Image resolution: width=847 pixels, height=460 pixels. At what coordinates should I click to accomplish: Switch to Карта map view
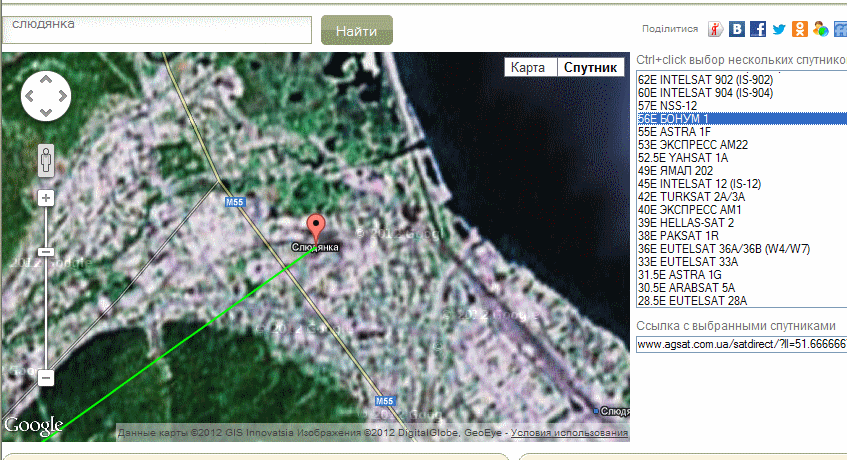click(x=528, y=67)
